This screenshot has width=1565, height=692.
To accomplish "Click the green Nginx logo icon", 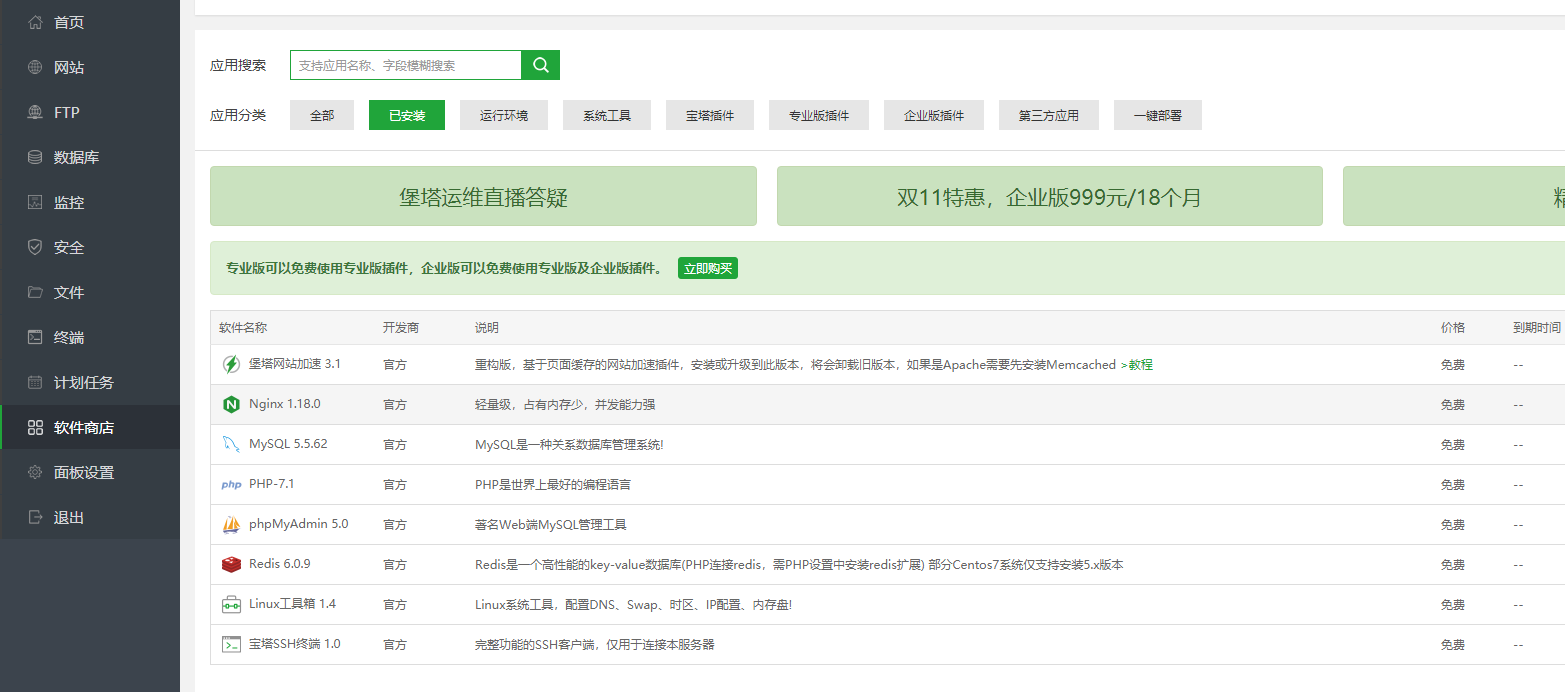I will click(231, 405).
